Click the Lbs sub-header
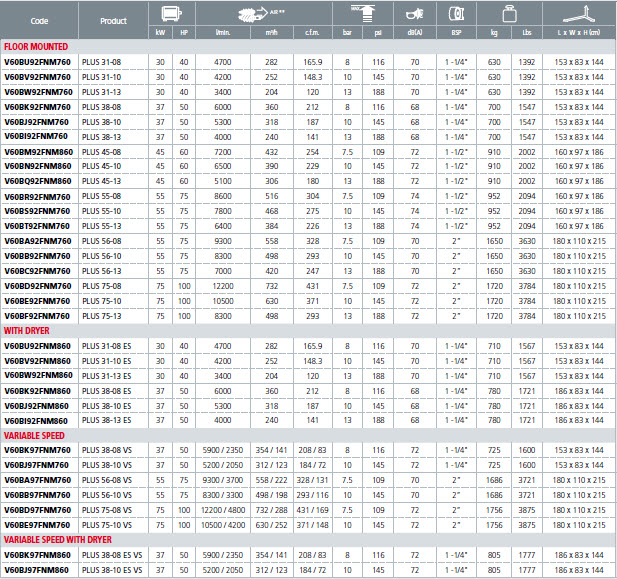The width and height of the screenshot is (617, 579). pyautogui.click(x=527, y=33)
